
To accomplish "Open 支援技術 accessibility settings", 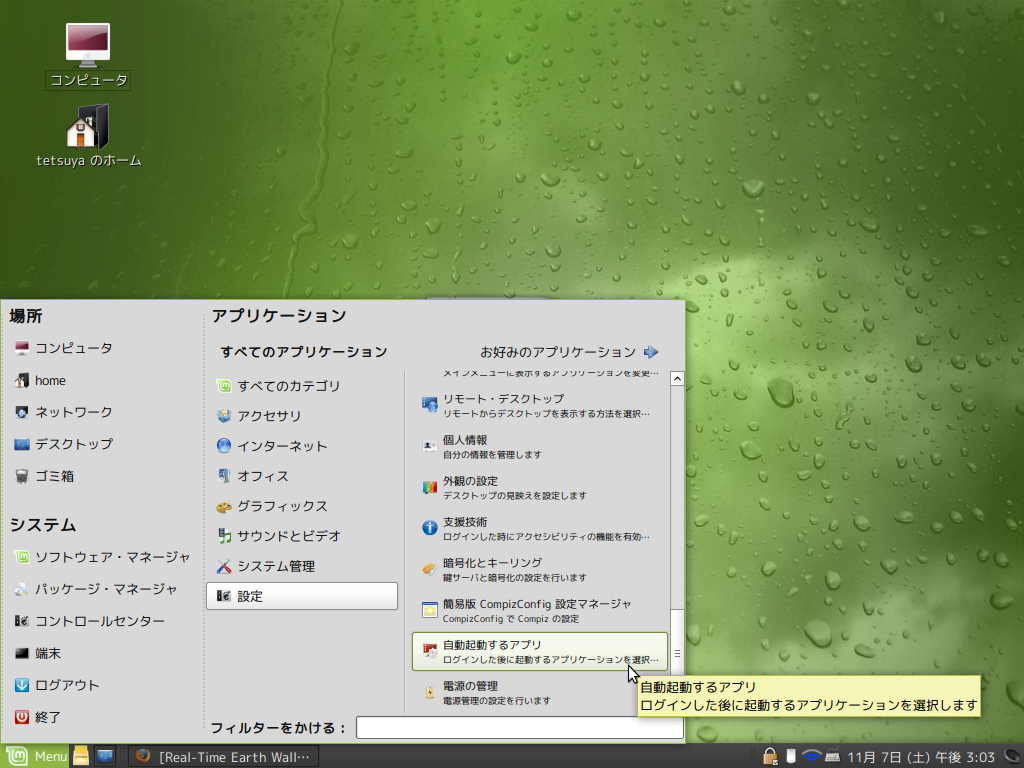I will [539, 529].
